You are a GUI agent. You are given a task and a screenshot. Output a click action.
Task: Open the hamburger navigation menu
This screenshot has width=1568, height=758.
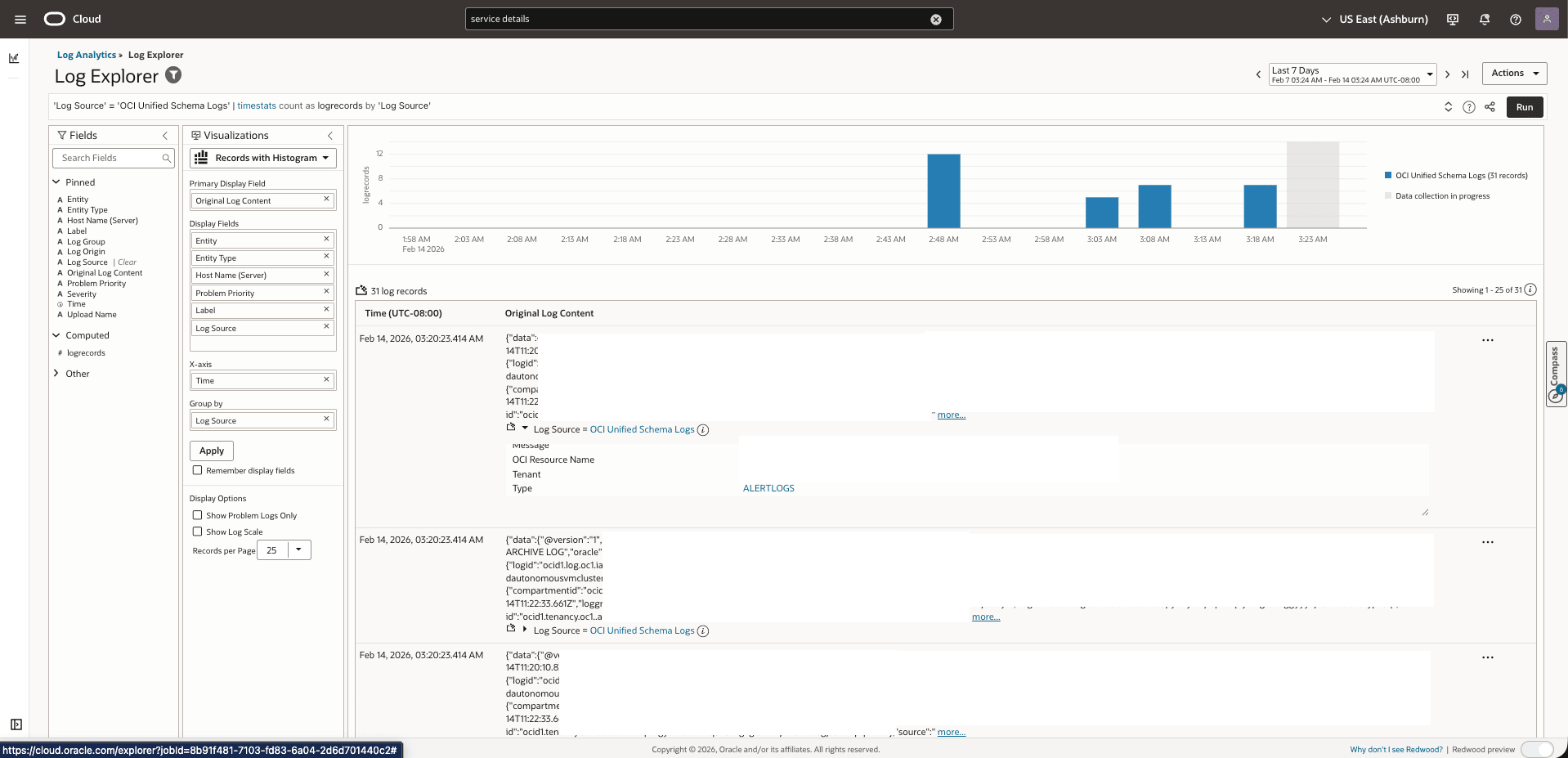tap(20, 19)
